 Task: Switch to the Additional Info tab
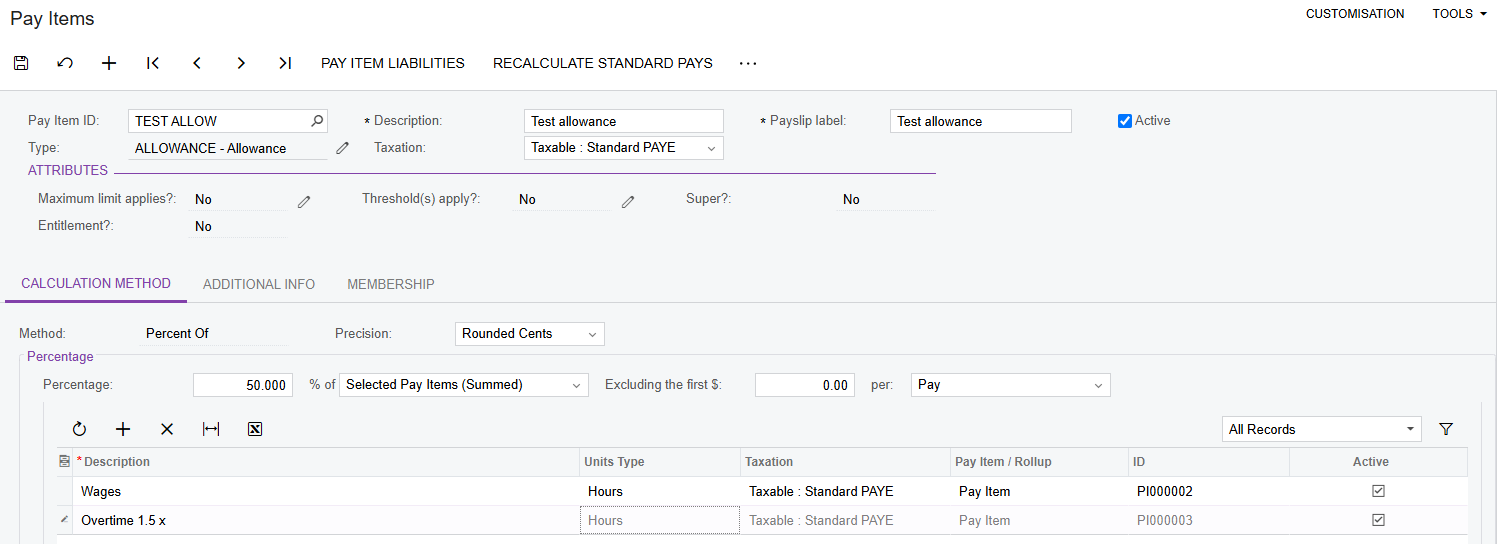pyautogui.click(x=259, y=284)
